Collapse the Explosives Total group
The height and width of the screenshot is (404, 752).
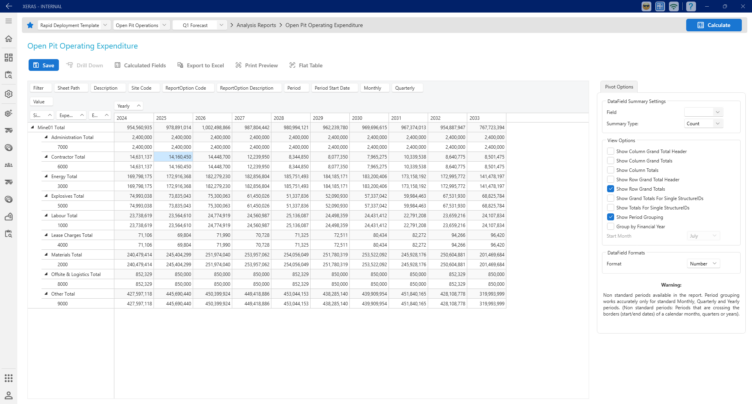click(x=46, y=196)
